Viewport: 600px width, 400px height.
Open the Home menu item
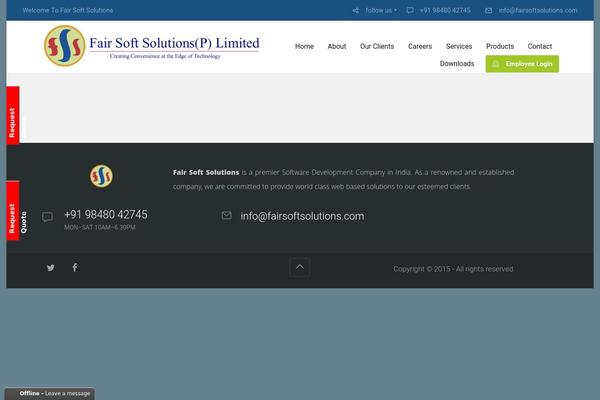(x=304, y=46)
